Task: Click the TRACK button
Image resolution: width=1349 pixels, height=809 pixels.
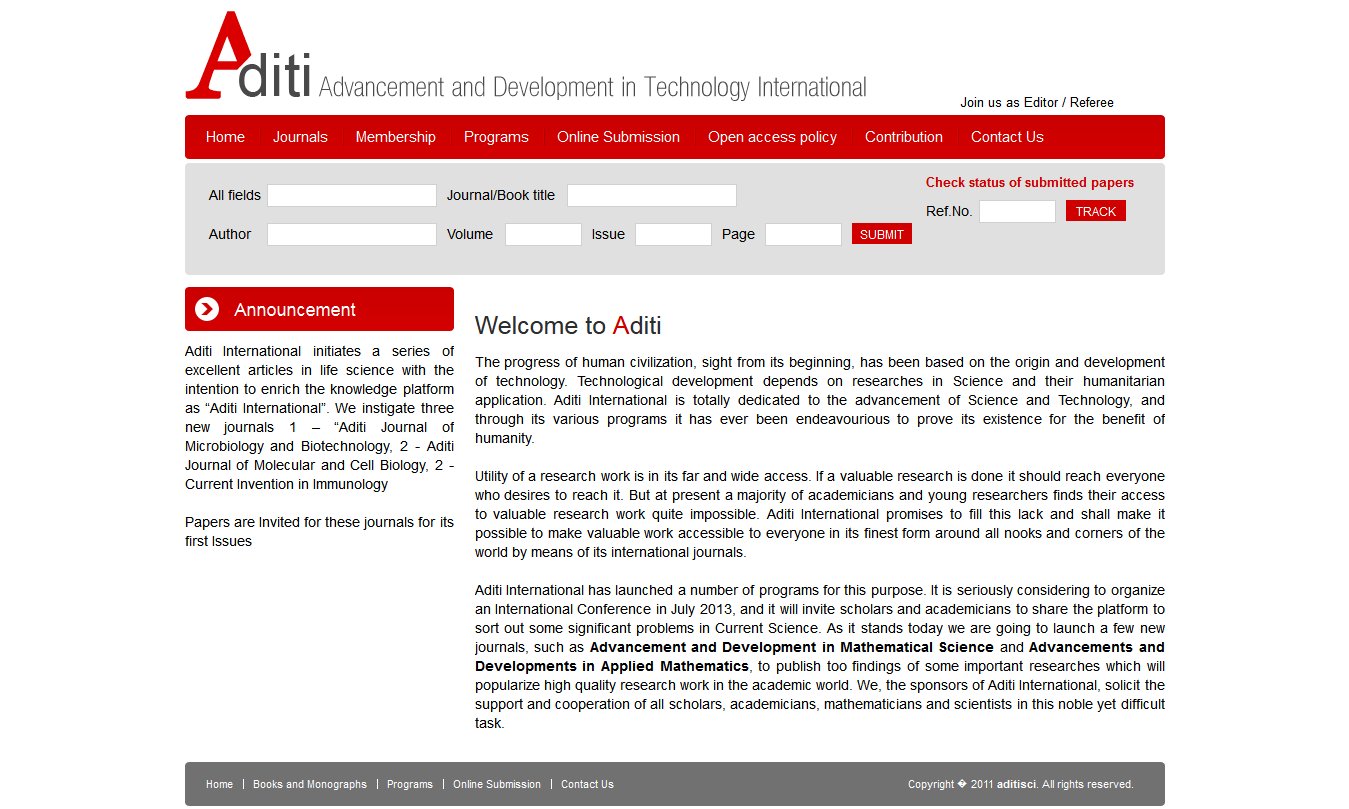Action: [x=1096, y=211]
